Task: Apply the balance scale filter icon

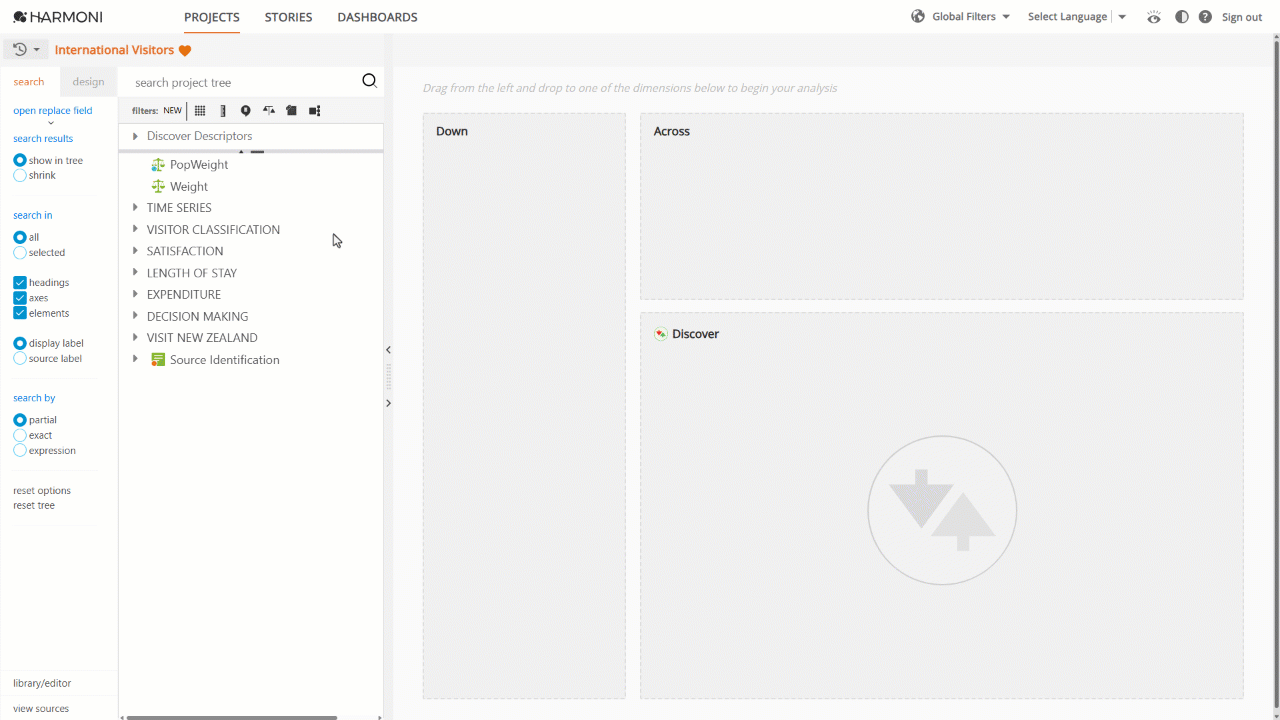Action: point(269,111)
